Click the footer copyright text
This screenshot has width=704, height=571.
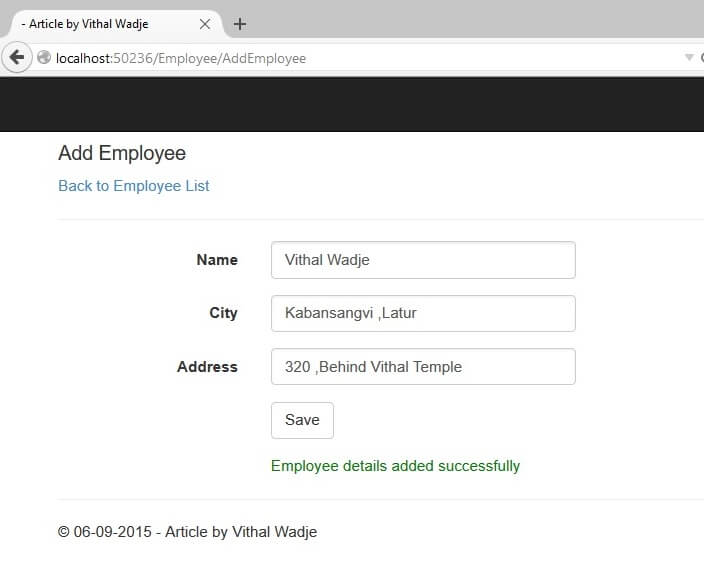coord(187,532)
